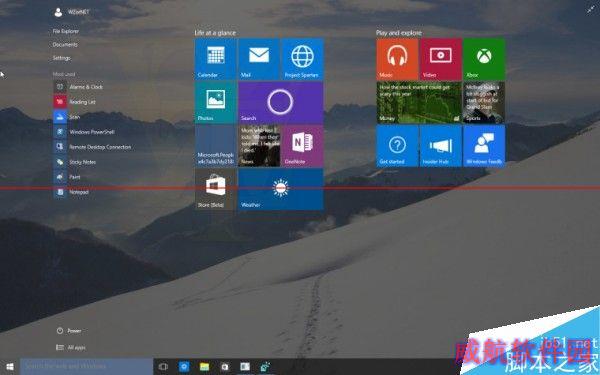Click the Windows Start button
Image resolution: width=600 pixels, height=375 pixels.
coord(10,367)
